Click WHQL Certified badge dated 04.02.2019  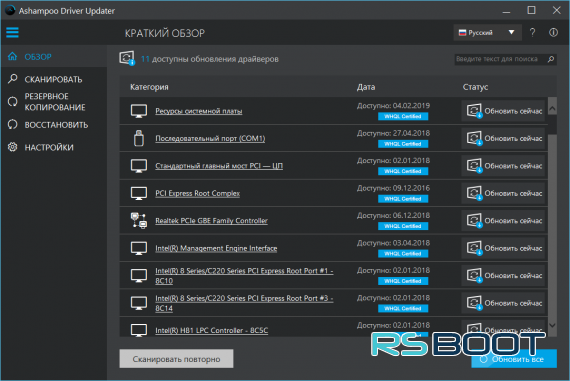(403, 116)
